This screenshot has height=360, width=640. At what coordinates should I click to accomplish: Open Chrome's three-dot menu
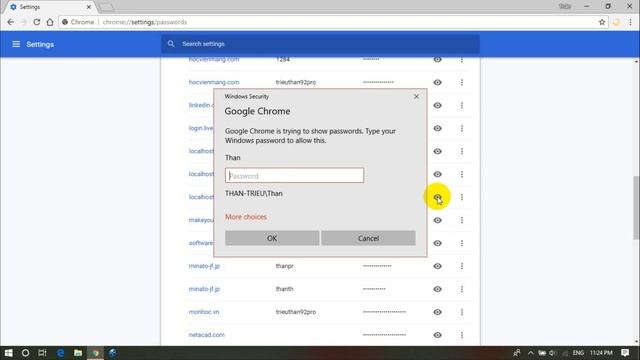click(630, 22)
